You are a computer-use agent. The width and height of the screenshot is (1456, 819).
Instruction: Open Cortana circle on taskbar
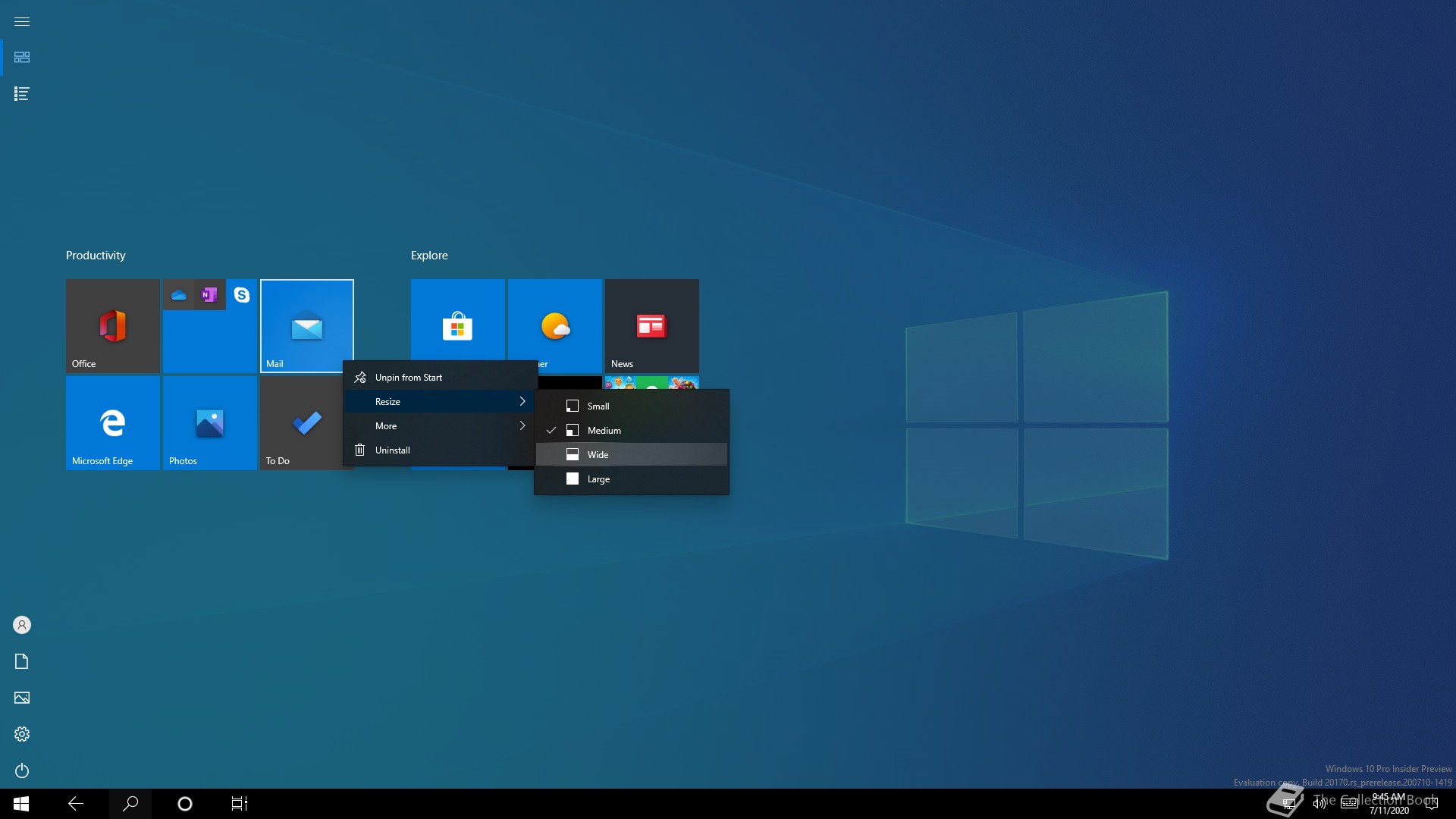[185, 804]
